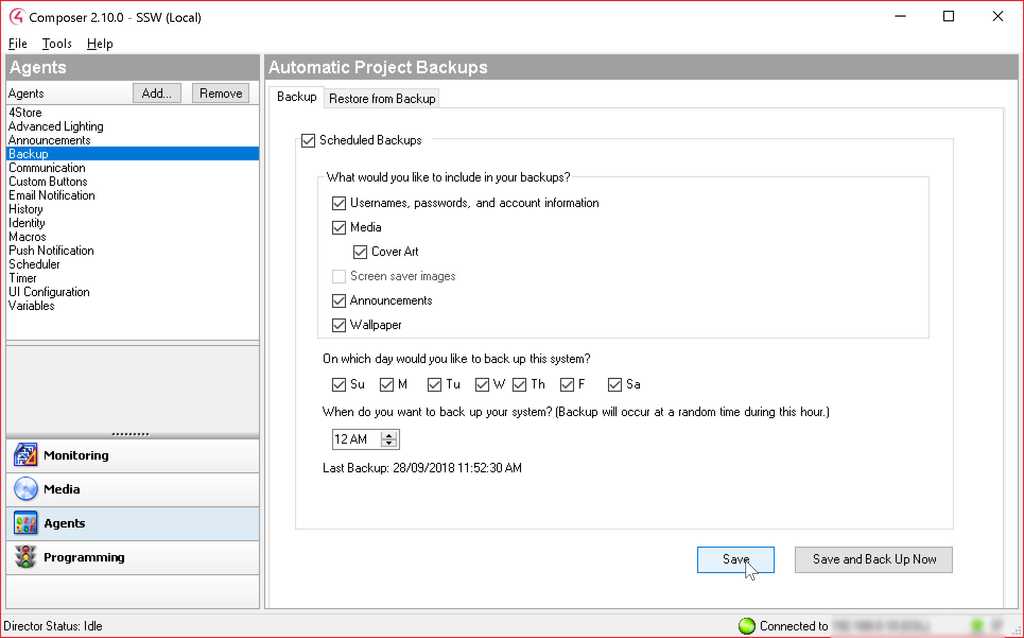
Task: Increment the backup hour with the up arrow
Action: tap(390, 434)
